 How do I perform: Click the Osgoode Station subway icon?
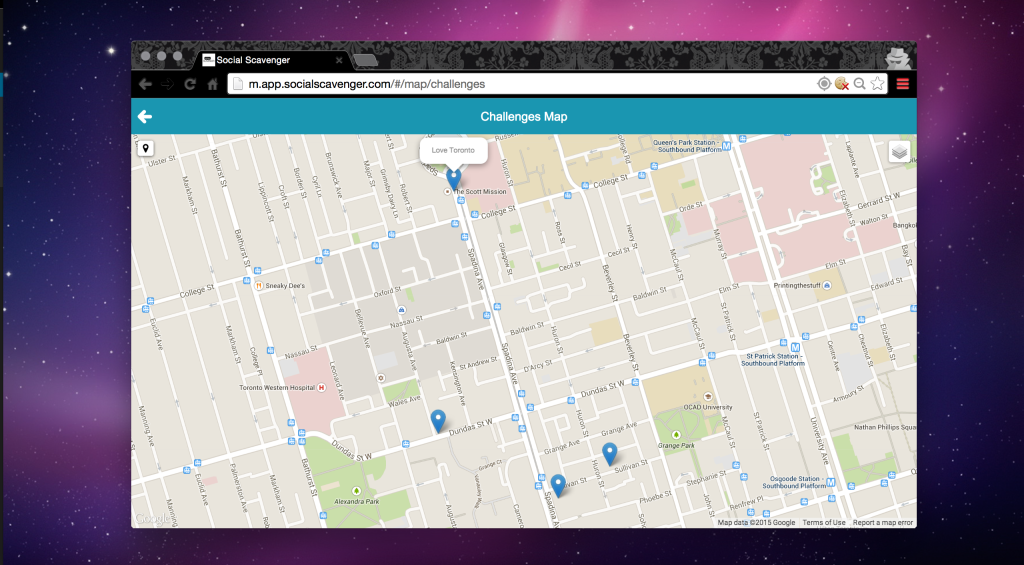(x=831, y=483)
